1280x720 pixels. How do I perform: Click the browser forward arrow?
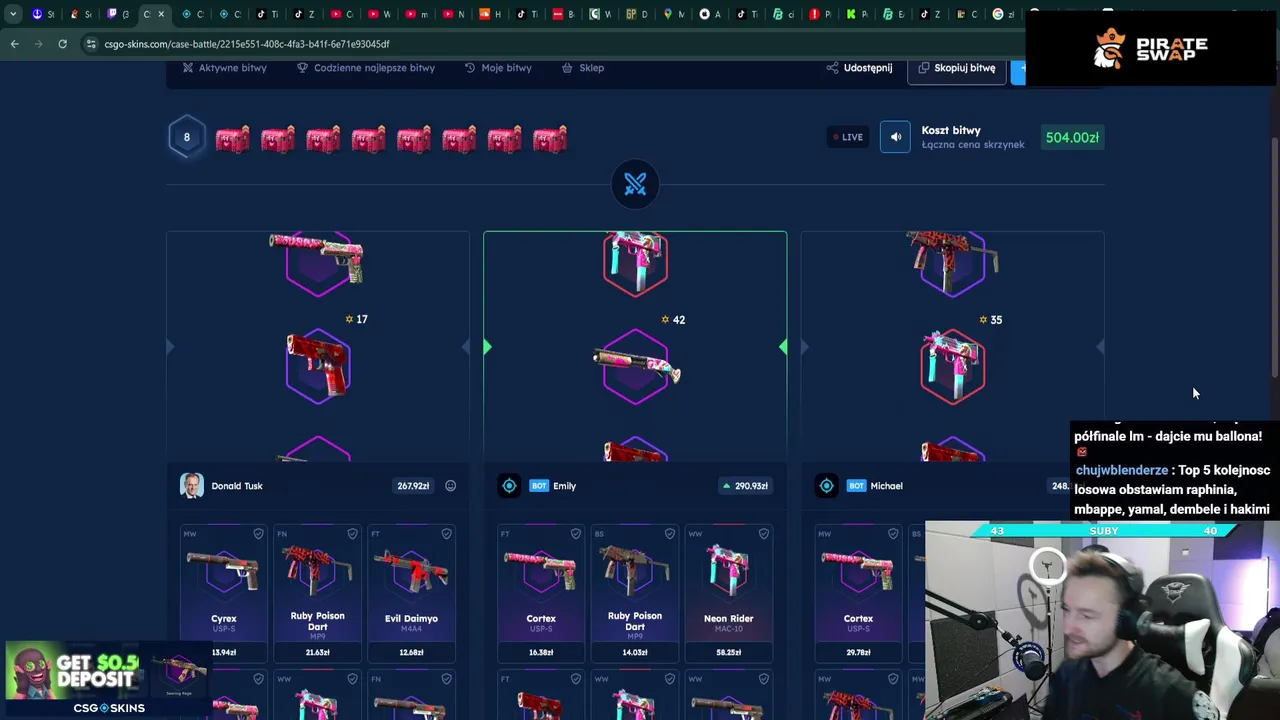[38, 44]
